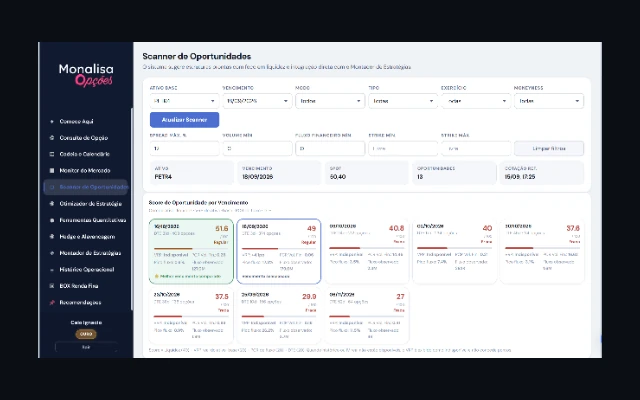Open the Vencimento dropdown
Screen dimensions: 640x400
(257, 101)
